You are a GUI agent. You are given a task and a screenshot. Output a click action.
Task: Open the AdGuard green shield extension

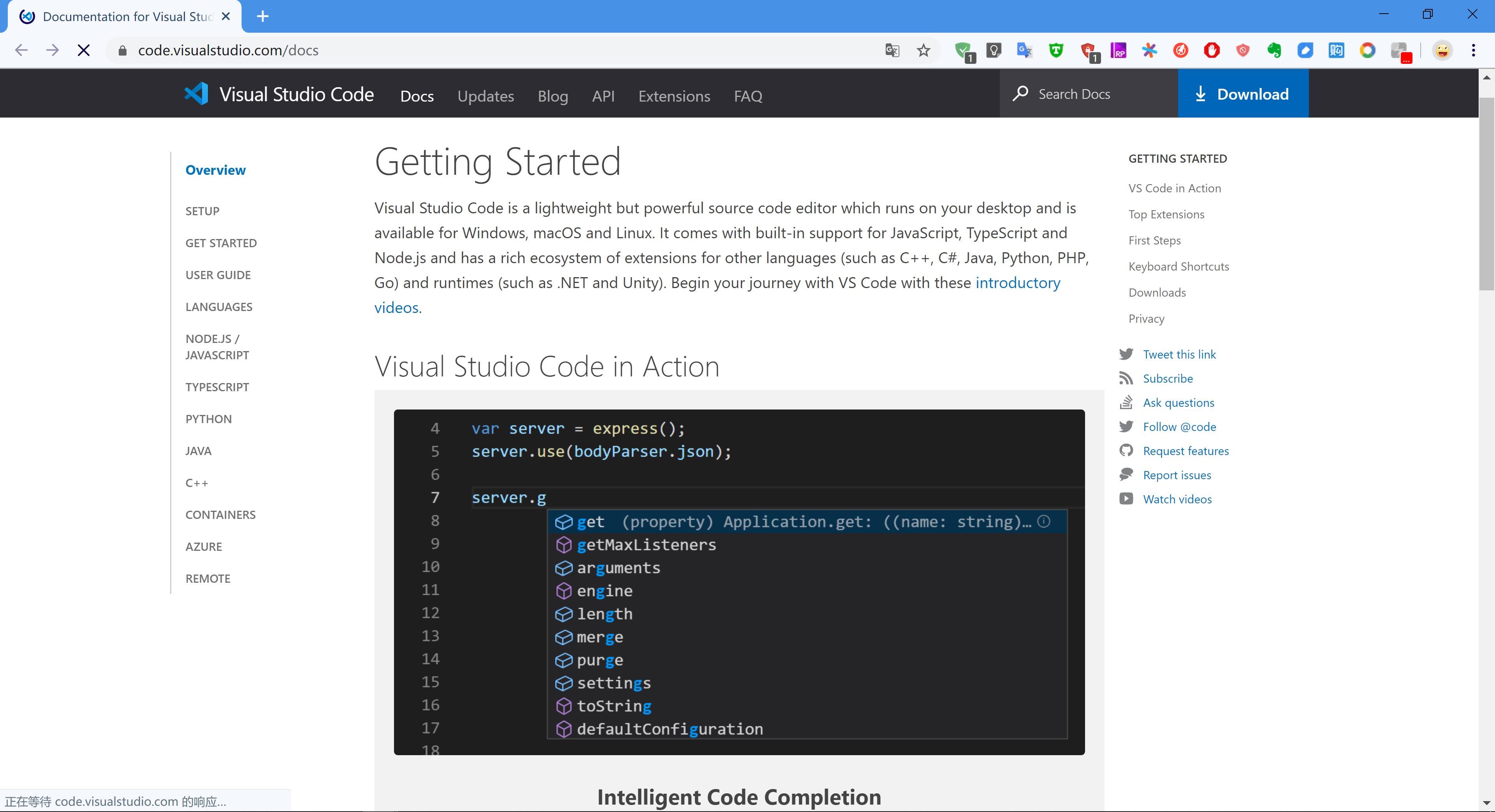click(x=964, y=52)
